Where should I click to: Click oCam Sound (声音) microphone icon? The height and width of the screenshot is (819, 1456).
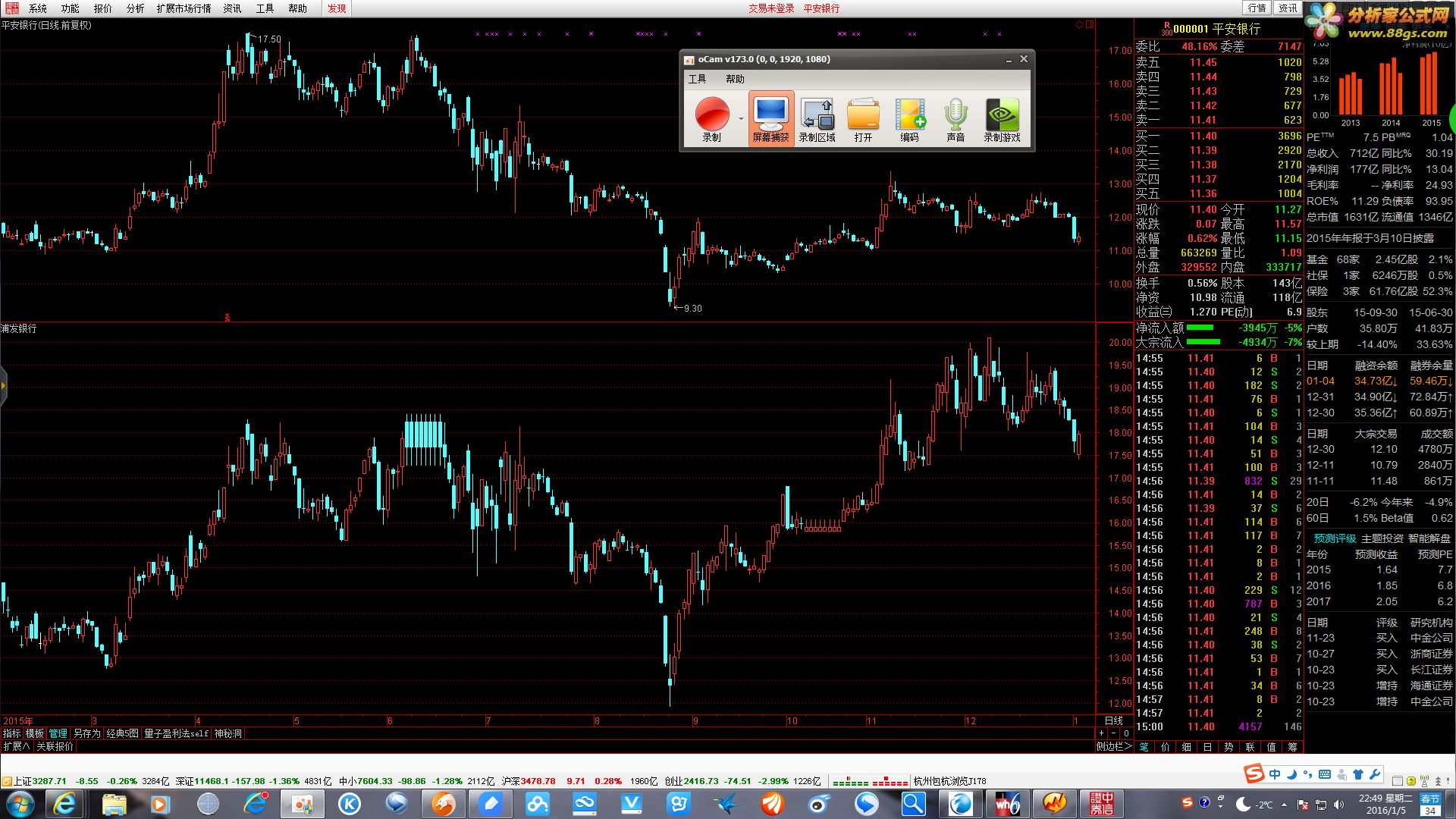pyautogui.click(x=955, y=119)
